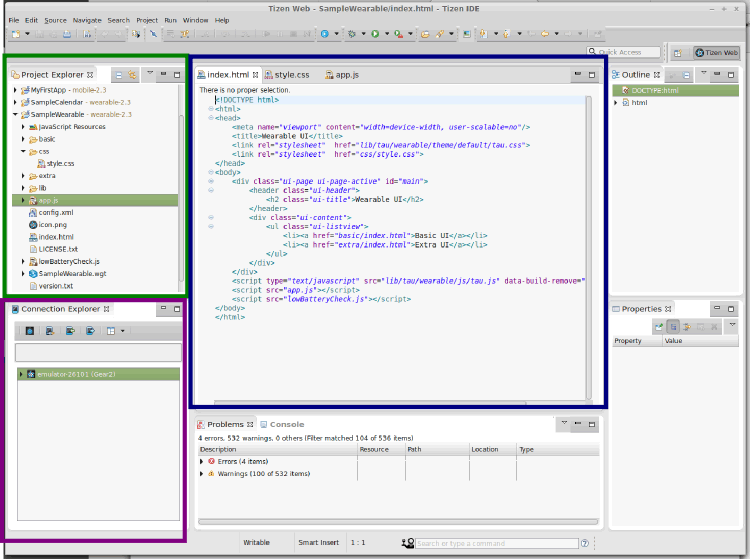Expand the emulator-26101 (Gear2) device
The height and width of the screenshot is (559, 750).
[x=21, y=374]
